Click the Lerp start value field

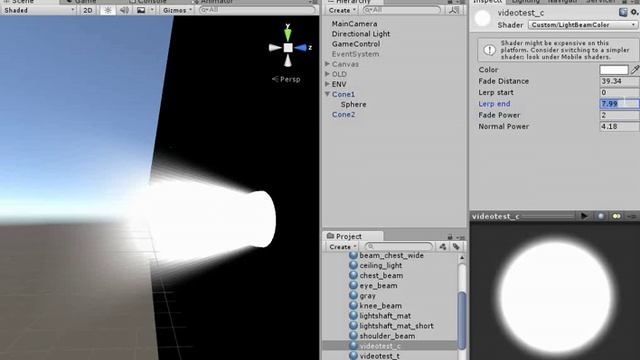tap(620, 93)
